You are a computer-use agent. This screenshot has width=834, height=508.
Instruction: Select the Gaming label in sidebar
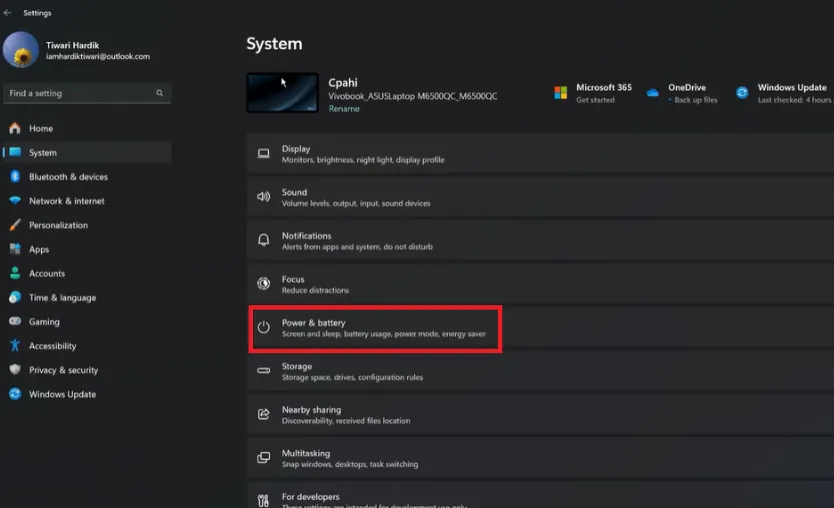tap(44, 322)
